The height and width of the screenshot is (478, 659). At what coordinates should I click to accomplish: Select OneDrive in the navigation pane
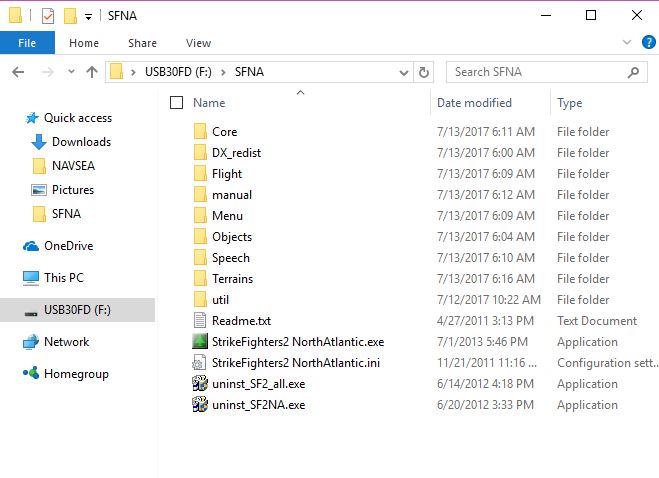click(x=69, y=246)
